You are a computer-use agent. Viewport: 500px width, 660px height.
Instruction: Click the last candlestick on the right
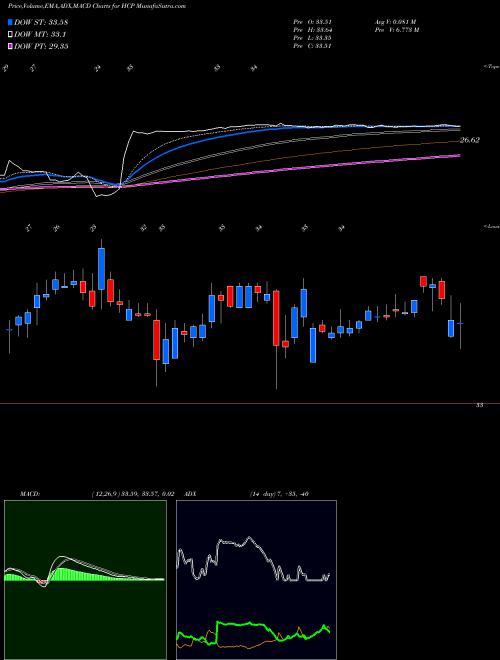(x=460, y=323)
